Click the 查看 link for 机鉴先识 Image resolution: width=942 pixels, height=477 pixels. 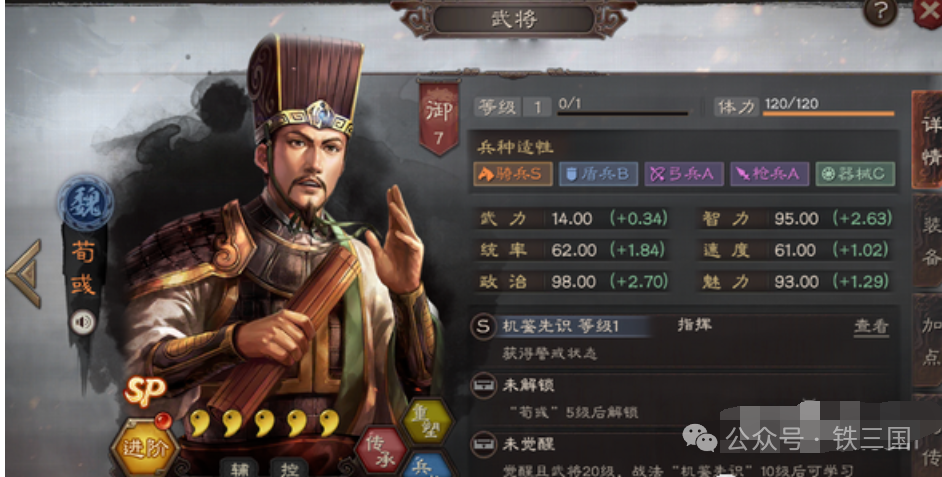871,326
